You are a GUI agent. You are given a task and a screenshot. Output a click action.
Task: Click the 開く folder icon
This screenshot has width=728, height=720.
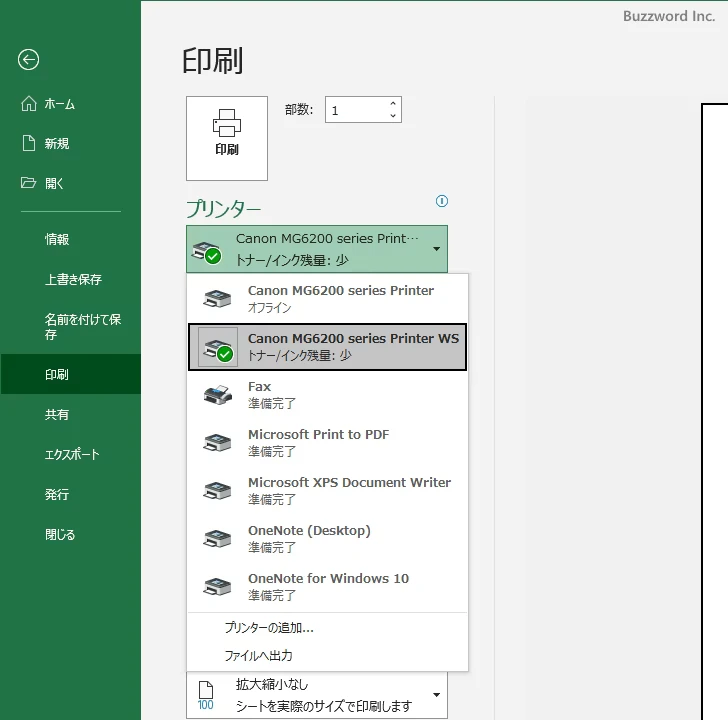pyautogui.click(x=28, y=183)
